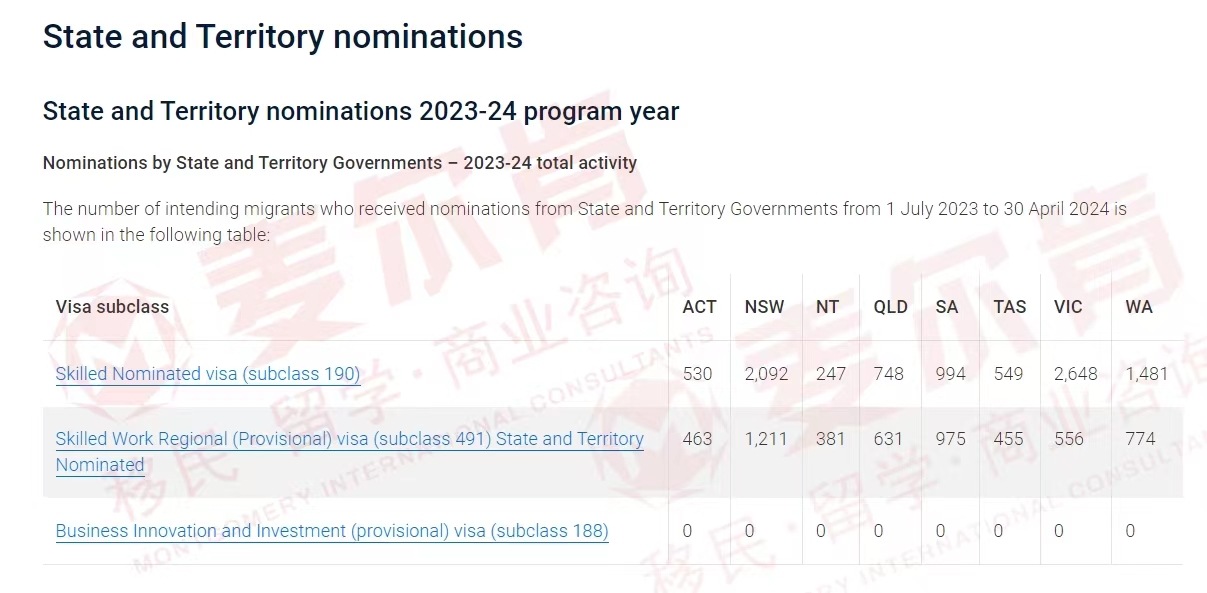Viewport: 1207px width, 593px height.
Task: Click the Visa subclass column header
Action: (112, 307)
